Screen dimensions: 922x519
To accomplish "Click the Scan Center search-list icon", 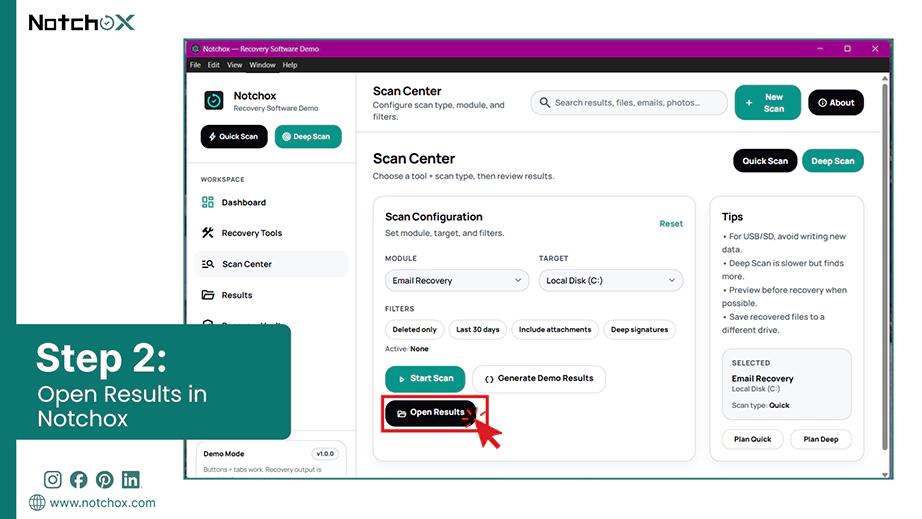I will coord(208,264).
